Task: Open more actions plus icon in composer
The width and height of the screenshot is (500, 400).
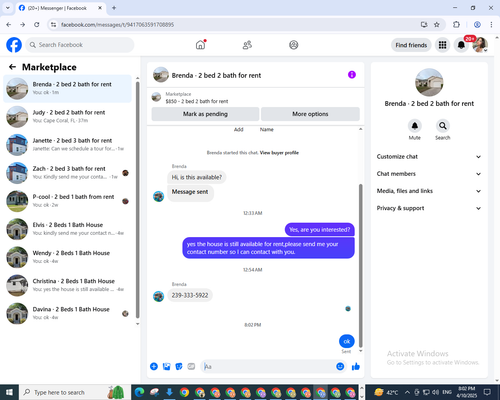Action: coord(154,367)
